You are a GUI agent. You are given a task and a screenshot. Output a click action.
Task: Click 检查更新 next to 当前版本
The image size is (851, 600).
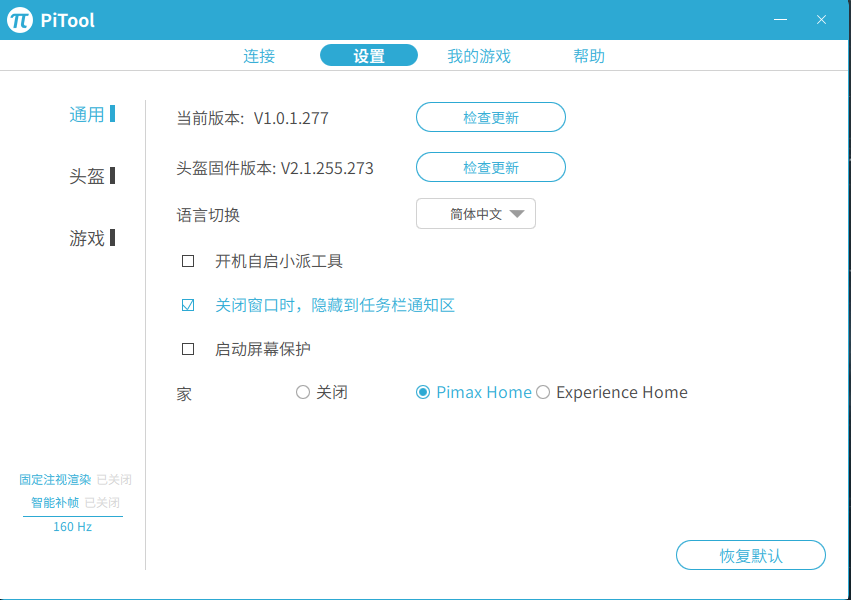[491, 117]
